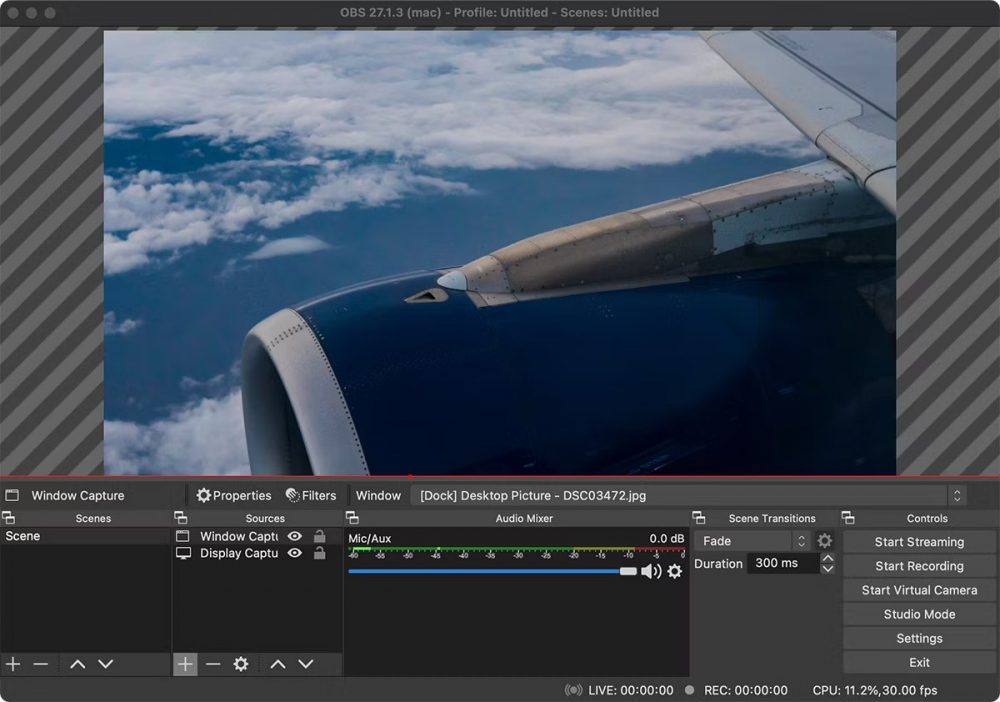Hide the Window Capture source
Image resolution: width=1000 pixels, height=702 pixels.
coord(295,536)
